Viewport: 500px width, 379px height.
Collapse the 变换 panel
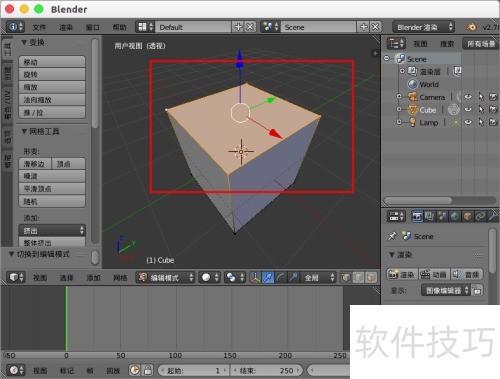[x=24, y=42]
